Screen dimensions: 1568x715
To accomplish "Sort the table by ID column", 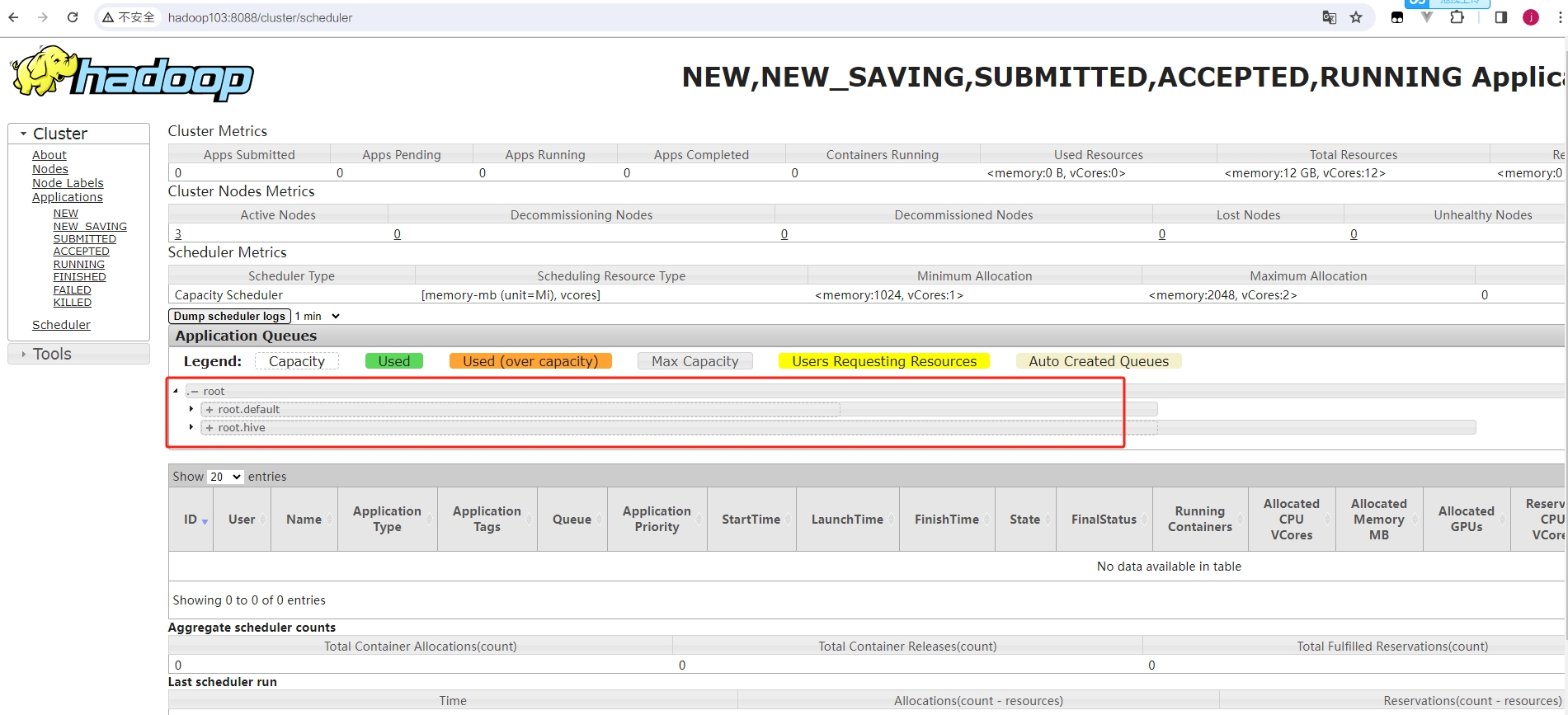I will (x=191, y=520).
